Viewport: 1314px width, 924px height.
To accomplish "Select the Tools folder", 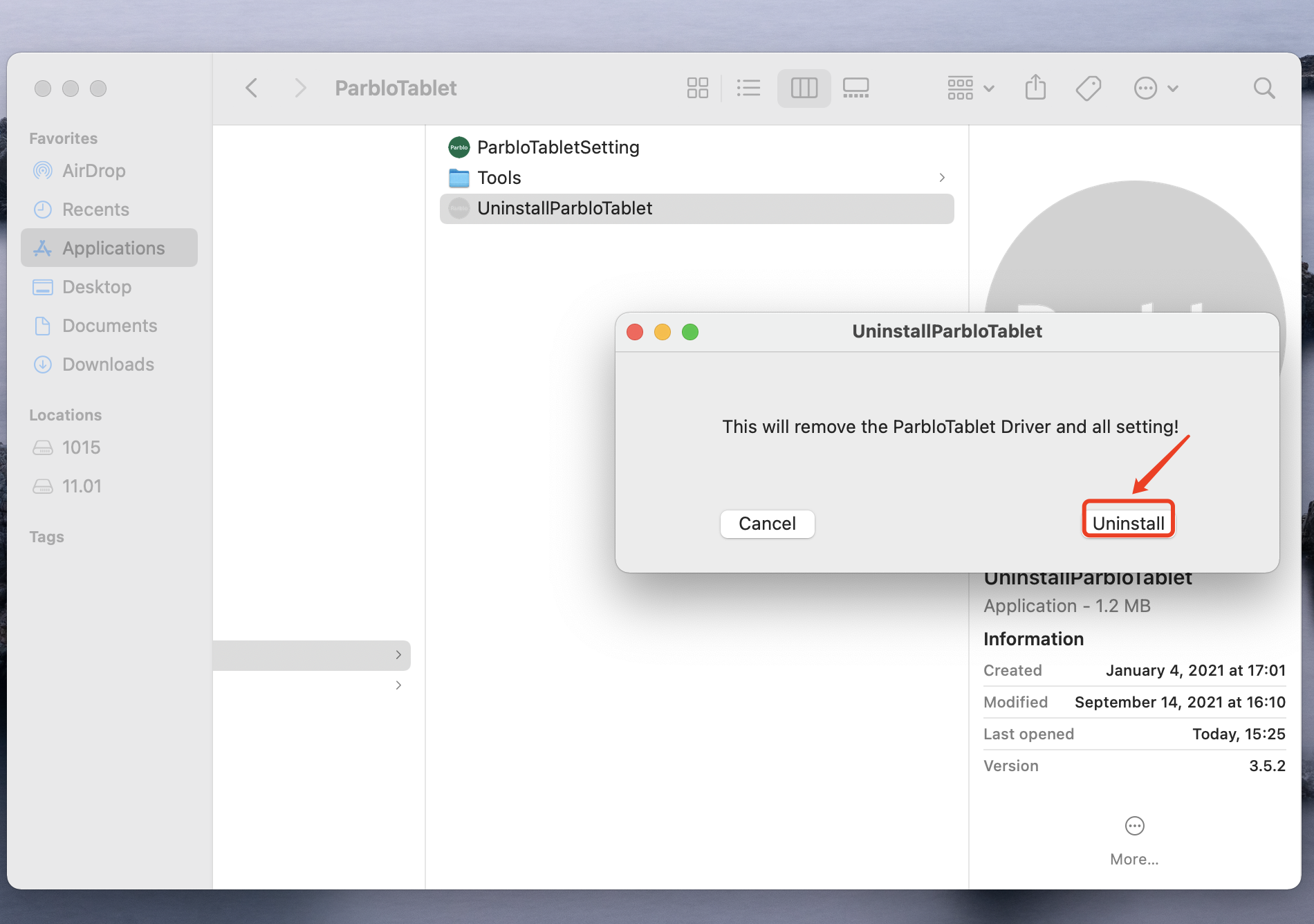I will click(x=696, y=178).
